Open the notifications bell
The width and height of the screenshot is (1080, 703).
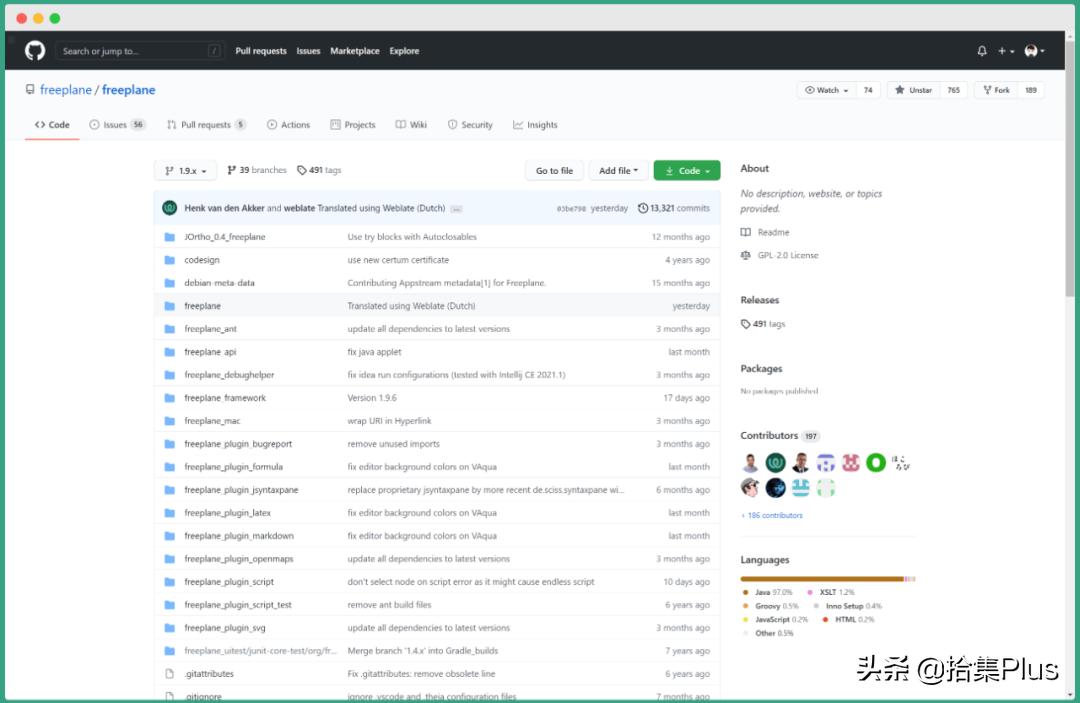coord(982,51)
